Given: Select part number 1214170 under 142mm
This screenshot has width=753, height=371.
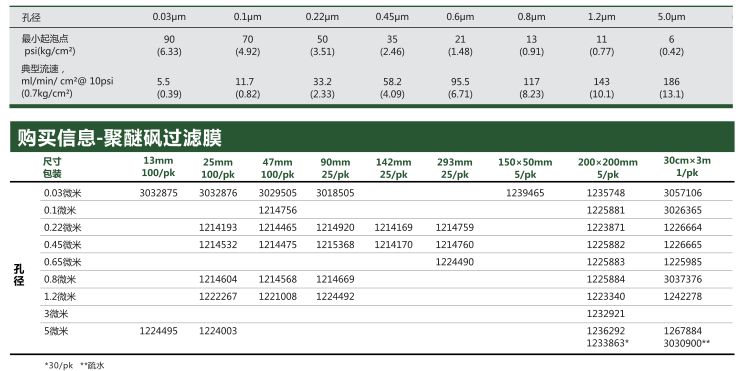Looking at the screenshot, I should point(393,245).
